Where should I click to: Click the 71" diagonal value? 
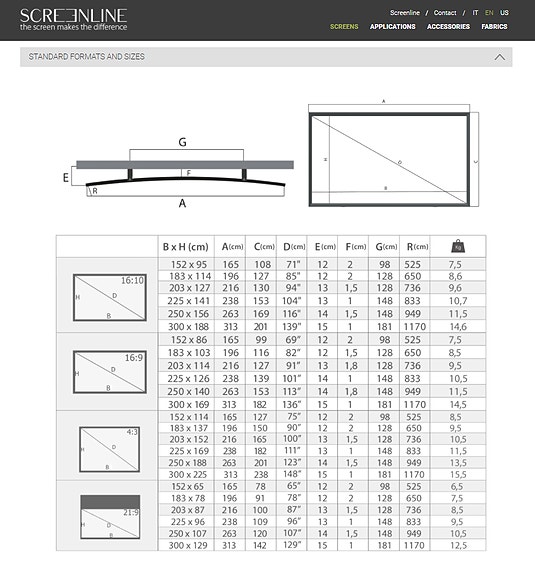click(x=293, y=264)
